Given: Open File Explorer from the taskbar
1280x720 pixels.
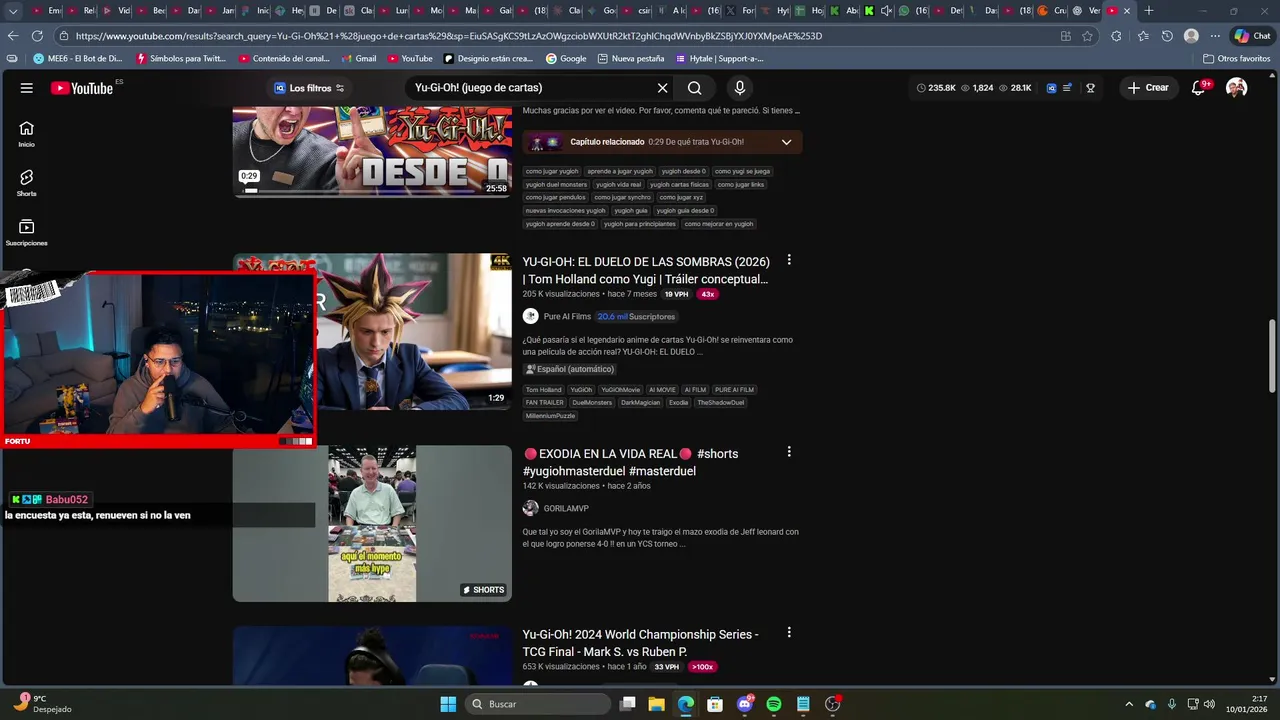Looking at the screenshot, I should pyautogui.click(x=656, y=704).
